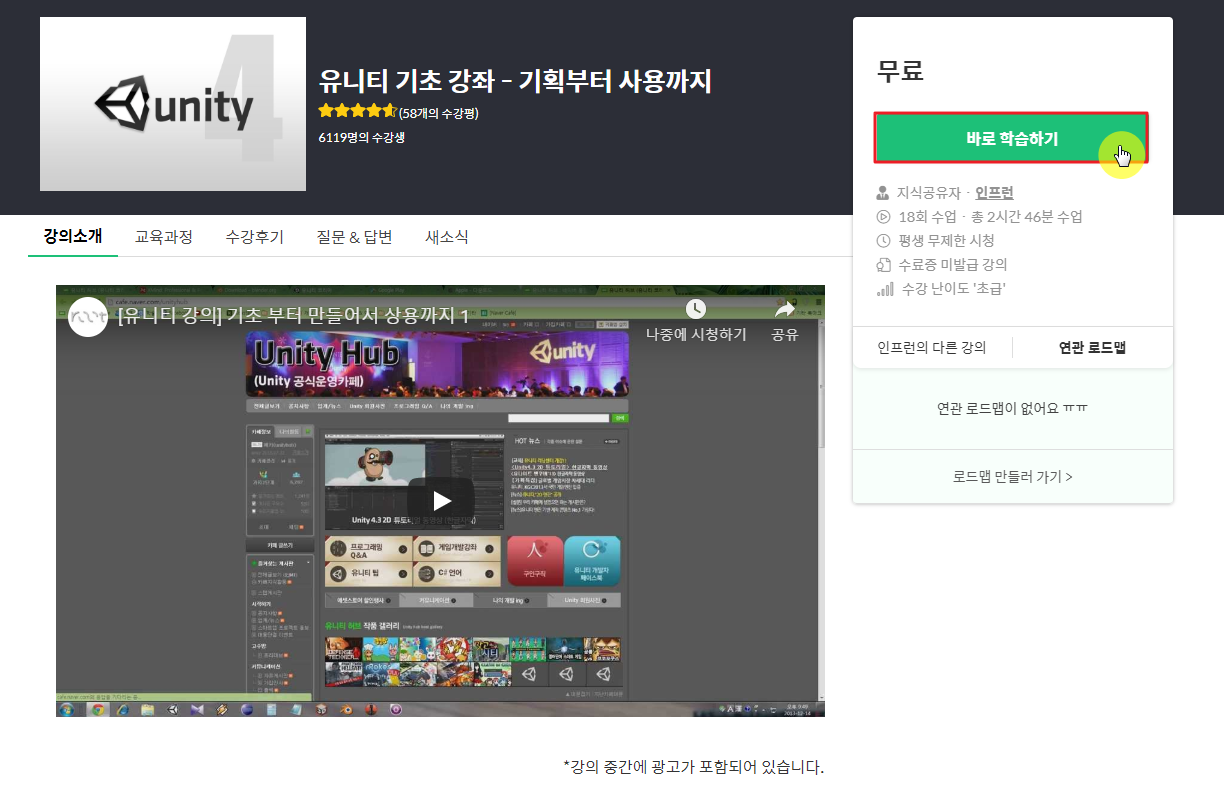Click the green 바로 학습하기 button
Screen dimensions: 1224x800
pos(1011,138)
